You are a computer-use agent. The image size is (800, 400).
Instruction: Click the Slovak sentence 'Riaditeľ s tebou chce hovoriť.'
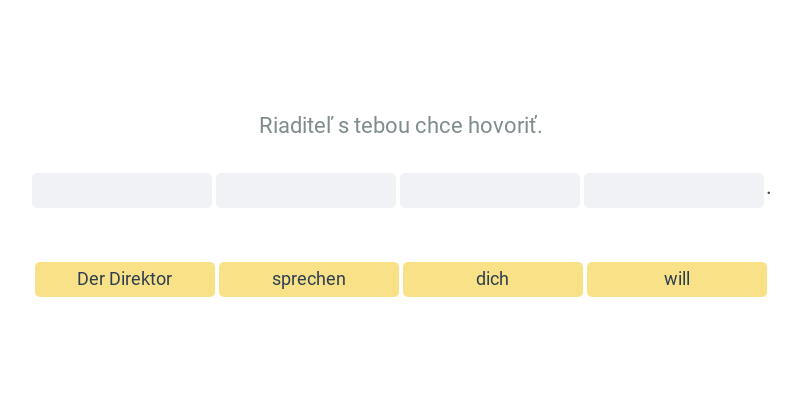point(401,126)
